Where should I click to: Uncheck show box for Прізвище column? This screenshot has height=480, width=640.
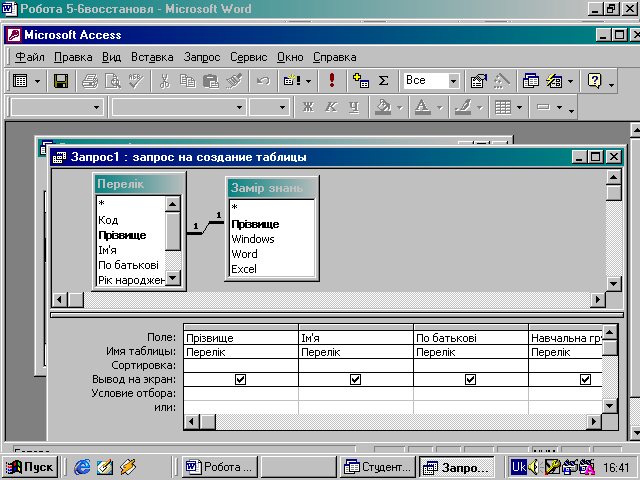click(x=240, y=380)
